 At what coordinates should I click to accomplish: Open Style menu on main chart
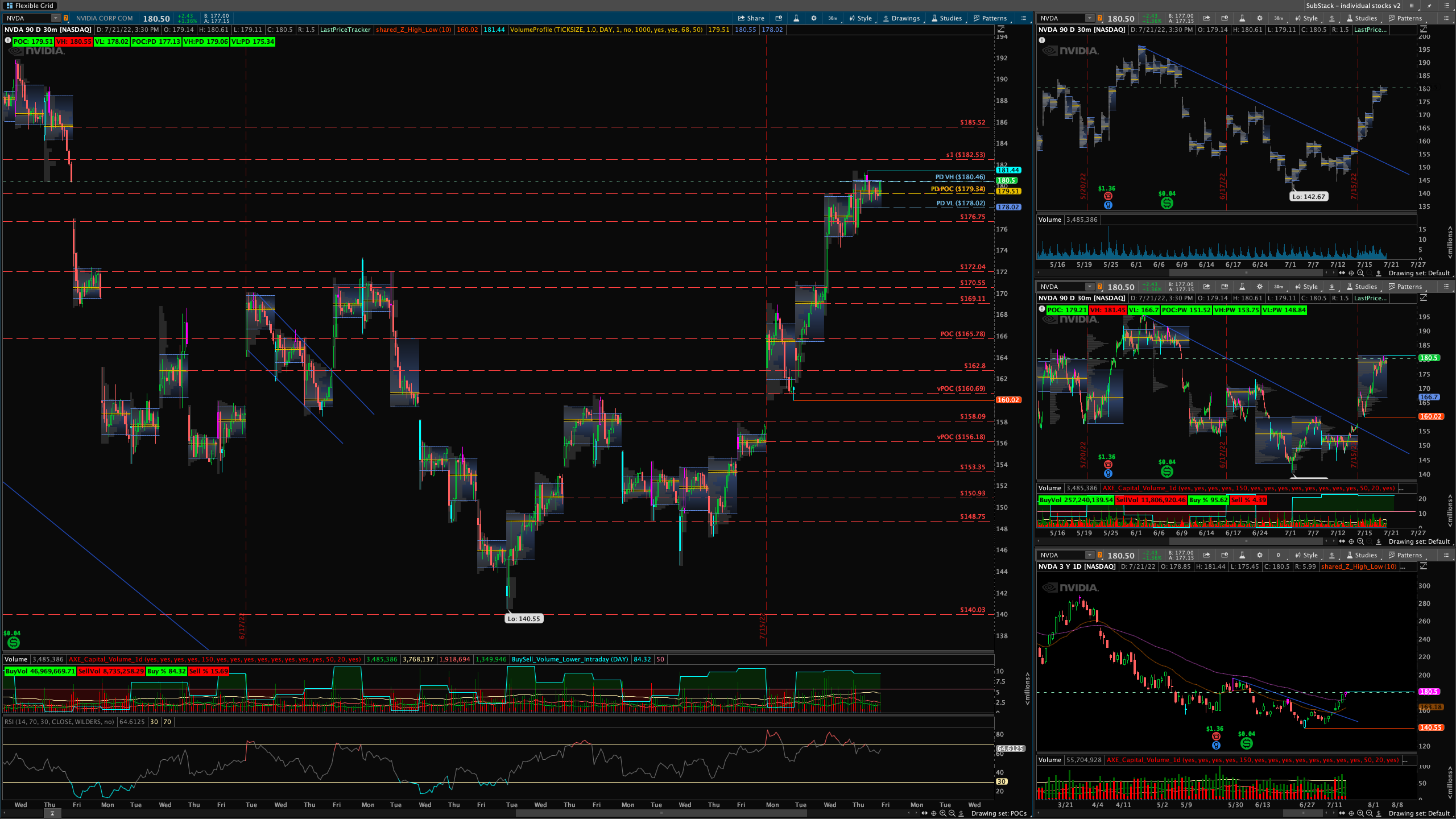pyautogui.click(x=860, y=18)
